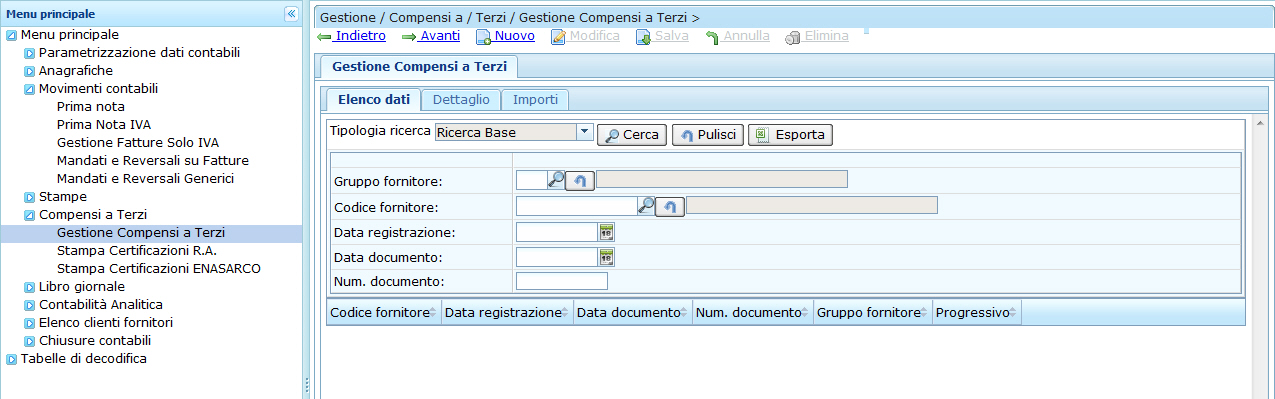Sort by Codice fornitore column

pyautogui.click(x=384, y=313)
